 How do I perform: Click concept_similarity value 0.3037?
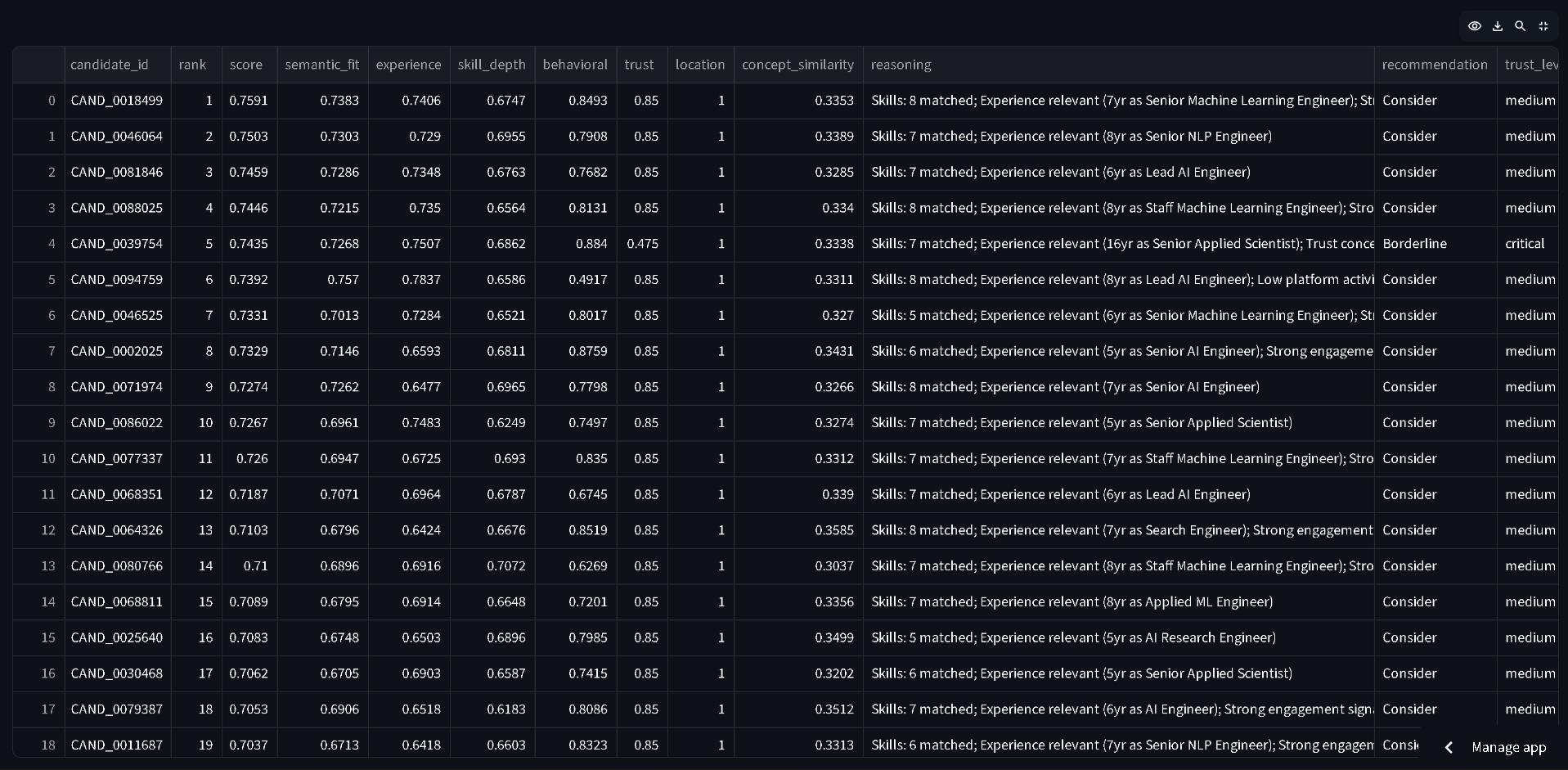click(x=798, y=566)
